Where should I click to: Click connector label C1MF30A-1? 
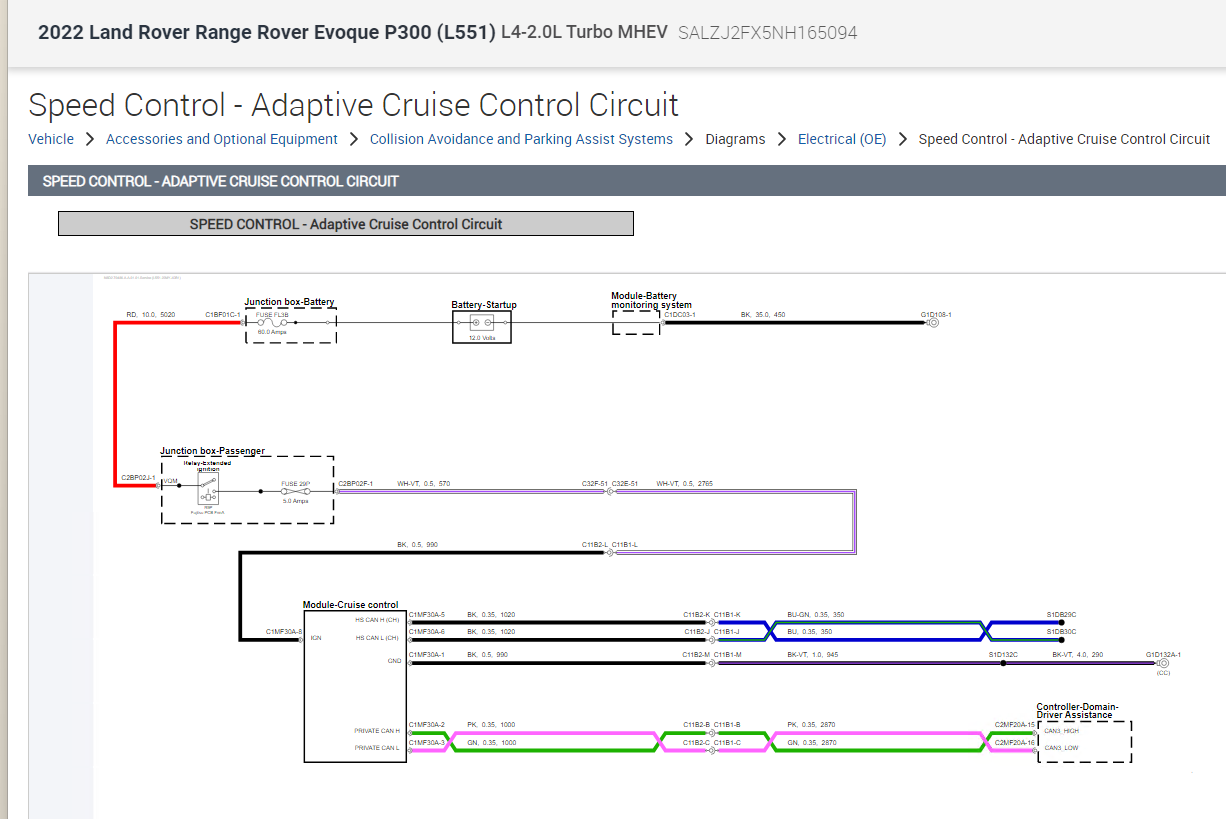tap(427, 654)
